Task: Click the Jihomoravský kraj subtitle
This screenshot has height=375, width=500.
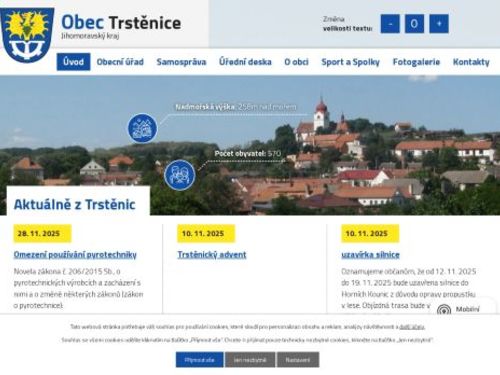Action: tap(90, 36)
